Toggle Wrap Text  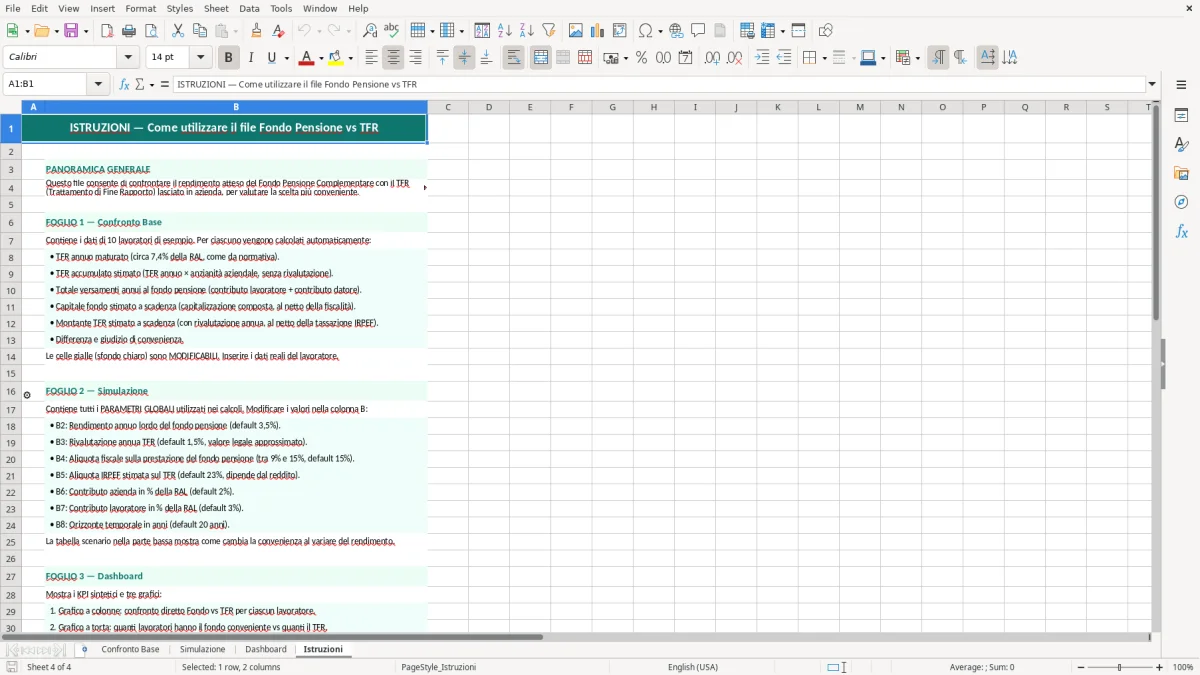[513, 58]
